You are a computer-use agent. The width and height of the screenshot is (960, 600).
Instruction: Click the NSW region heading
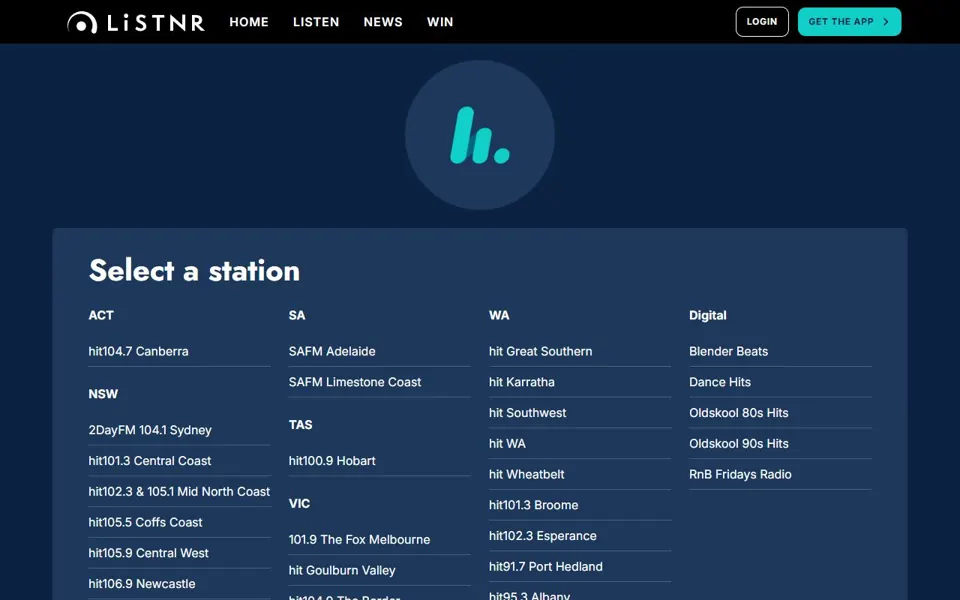pos(103,394)
